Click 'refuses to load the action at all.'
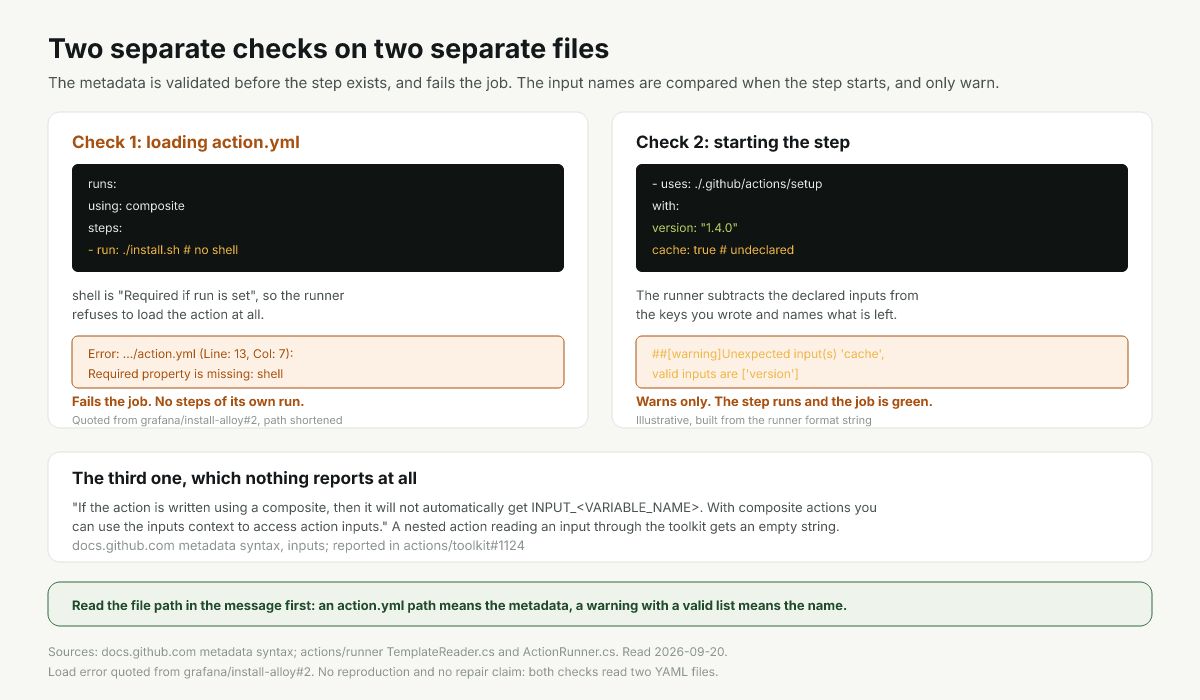The height and width of the screenshot is (700, 1200). tap(168, 315)
